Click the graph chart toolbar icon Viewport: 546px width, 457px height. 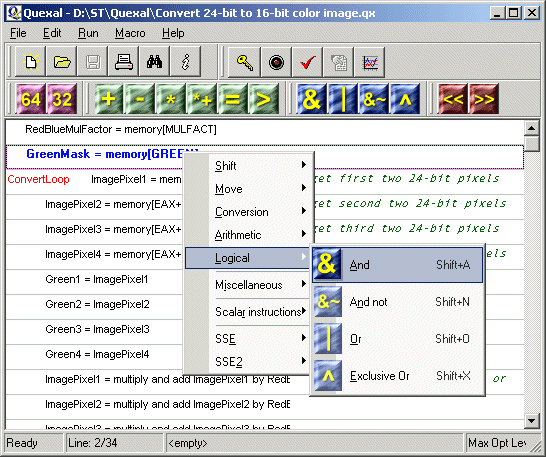369,62
